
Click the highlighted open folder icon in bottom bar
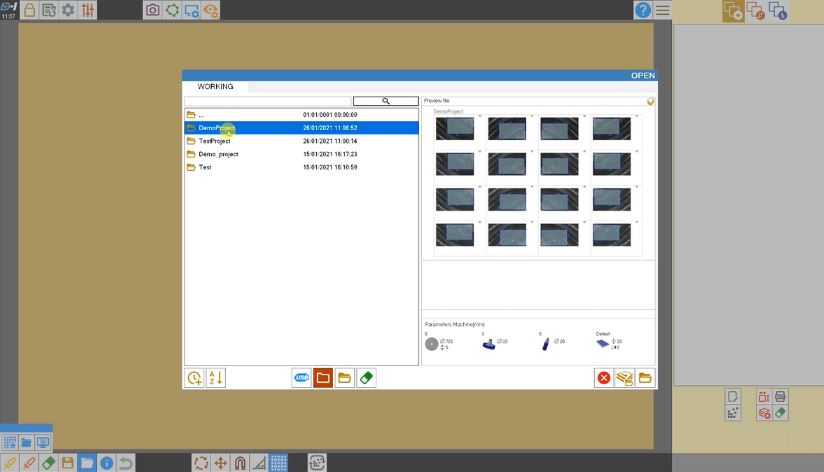pos(87,463)
